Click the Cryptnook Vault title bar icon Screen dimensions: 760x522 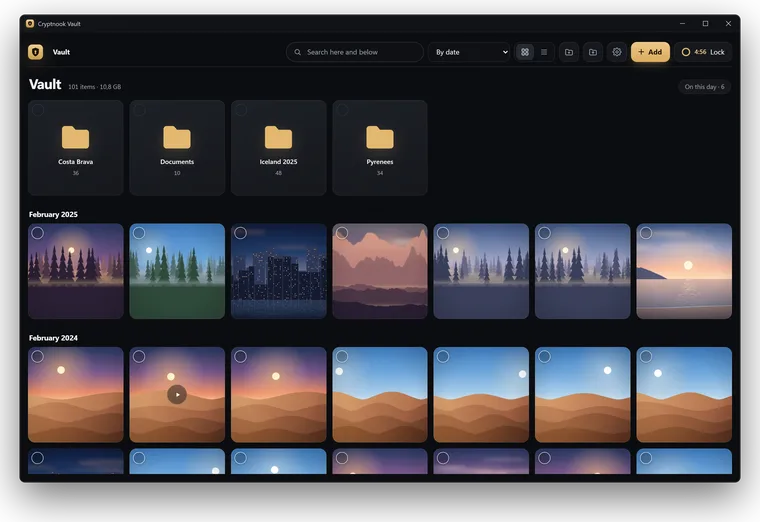(x=30, y=24)
